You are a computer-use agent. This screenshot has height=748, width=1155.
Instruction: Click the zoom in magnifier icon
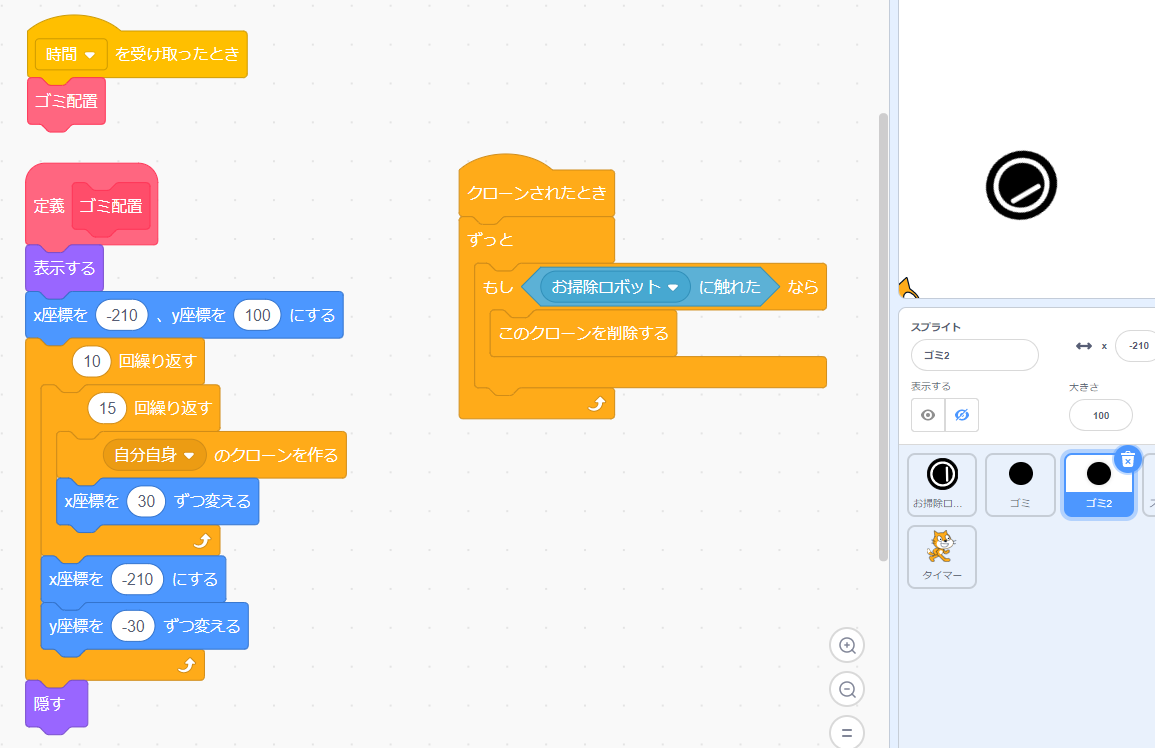847,645
